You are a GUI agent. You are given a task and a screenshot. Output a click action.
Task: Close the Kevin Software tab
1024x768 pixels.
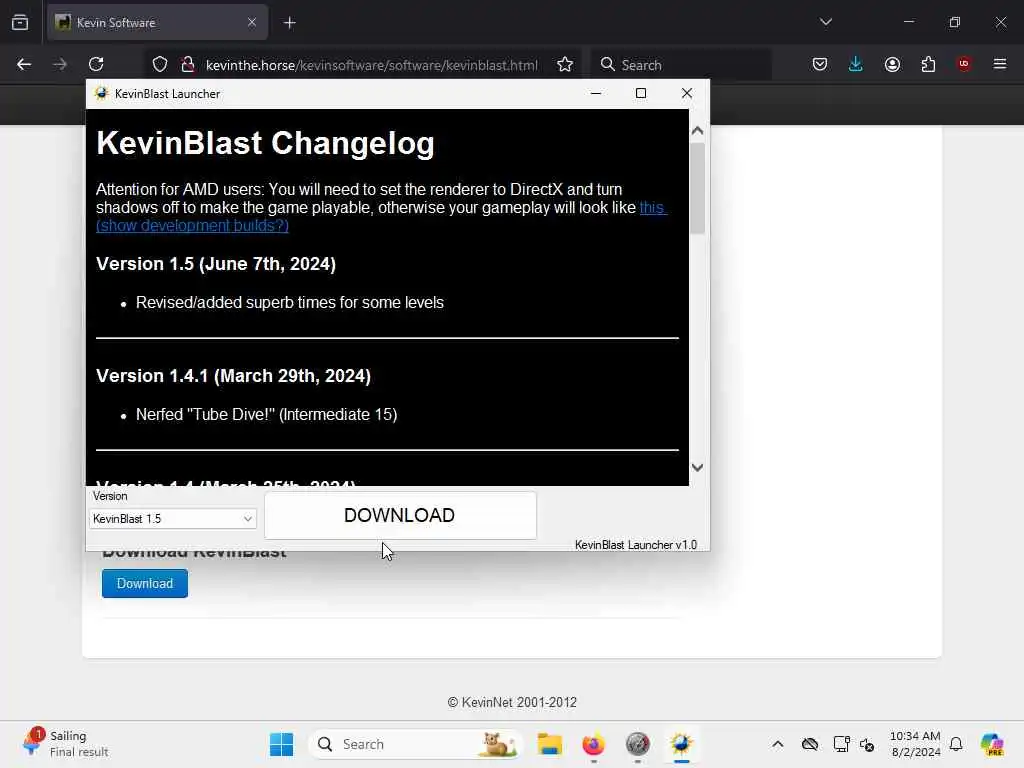(251, 23)
